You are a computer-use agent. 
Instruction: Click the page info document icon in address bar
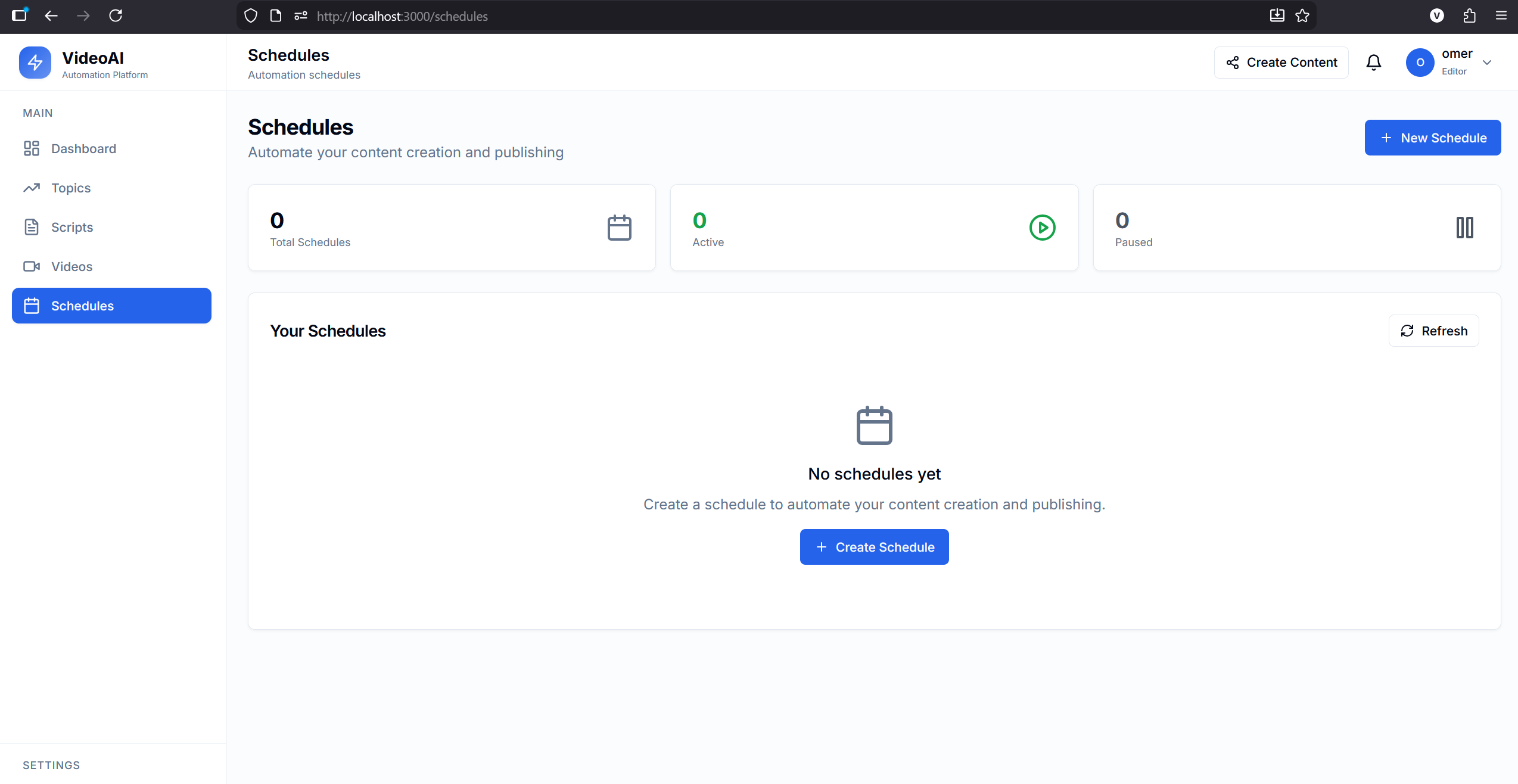pos(276,16)
